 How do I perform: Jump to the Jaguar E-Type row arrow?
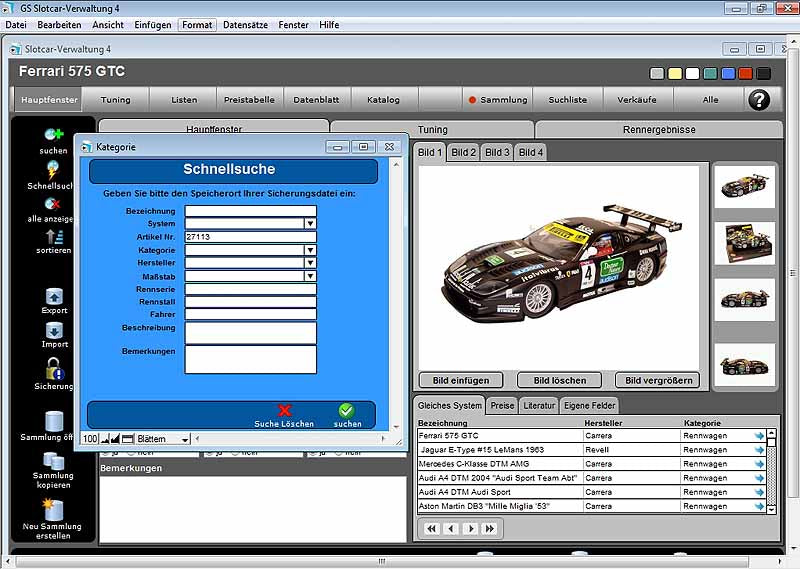click(x=759, y=450)
